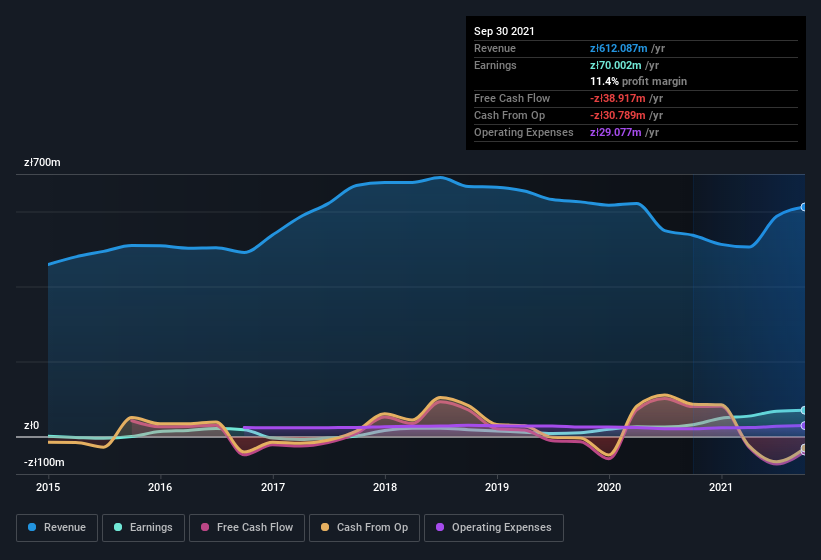The image size is (821, 560).
Task: Click the zł70.002m earnings value
Action: [x=615, y=65]
